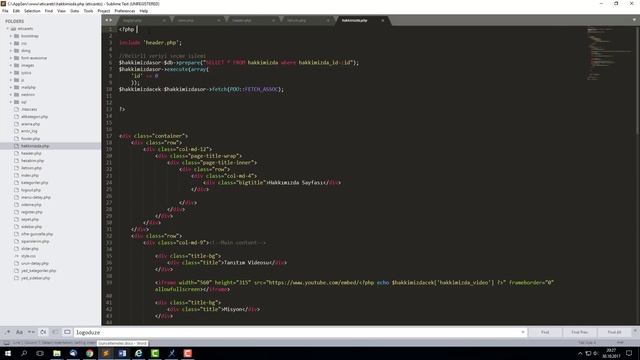This screenshot has height=360, width=640.
Task: Click Tab Size setting in status bar
Action: pos(587,343)
